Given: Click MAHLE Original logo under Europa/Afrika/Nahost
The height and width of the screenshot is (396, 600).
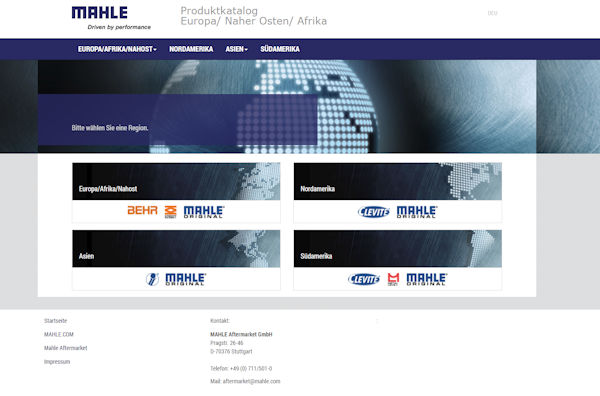Looking at the screenshot, I should tap(204, 212).
